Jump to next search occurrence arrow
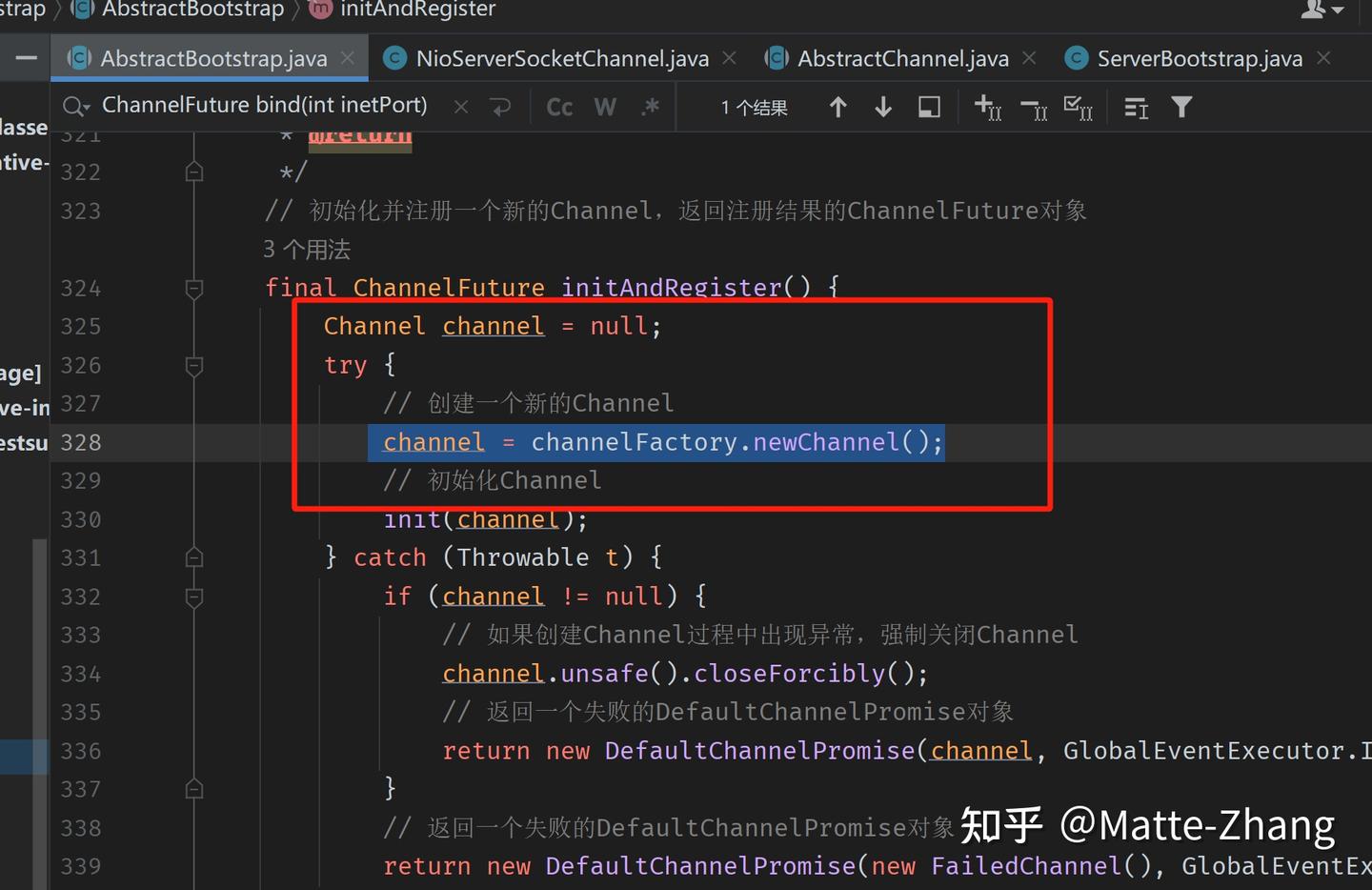The height and width of the screenshot is (890, 1372). pos(883,107)
